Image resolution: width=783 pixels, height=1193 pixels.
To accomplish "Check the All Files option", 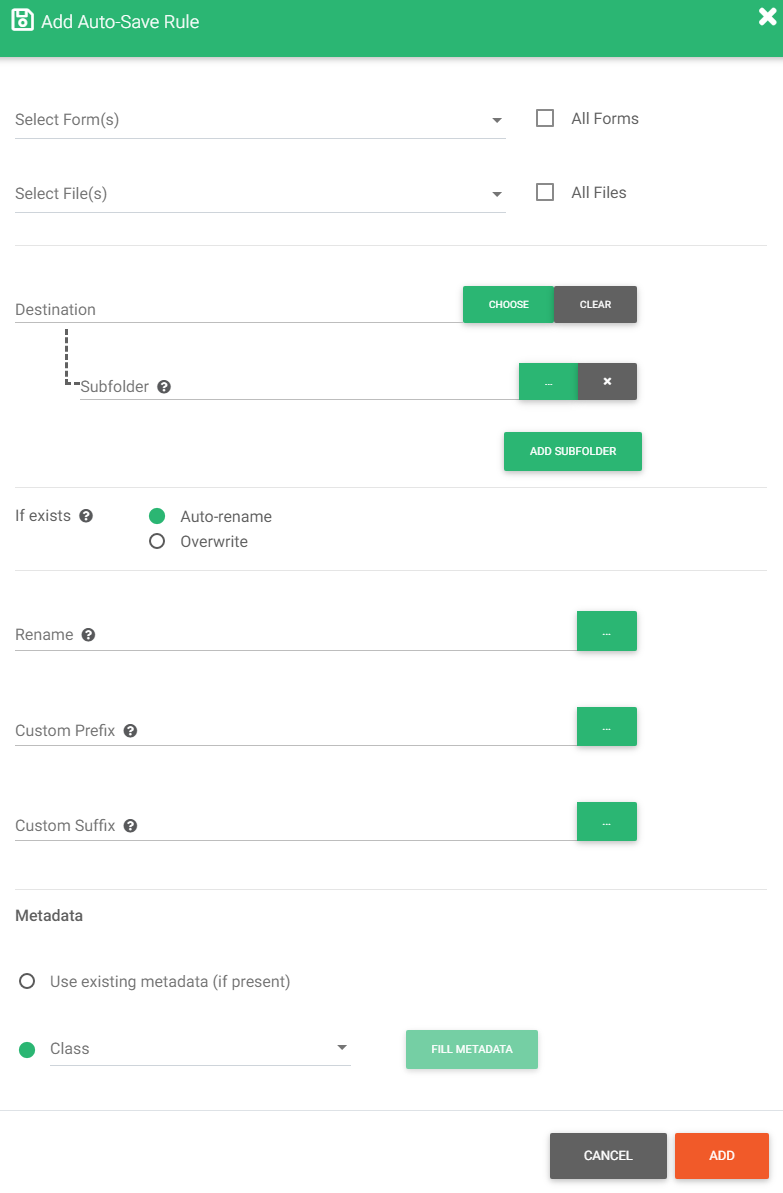I will click(544, 191).
